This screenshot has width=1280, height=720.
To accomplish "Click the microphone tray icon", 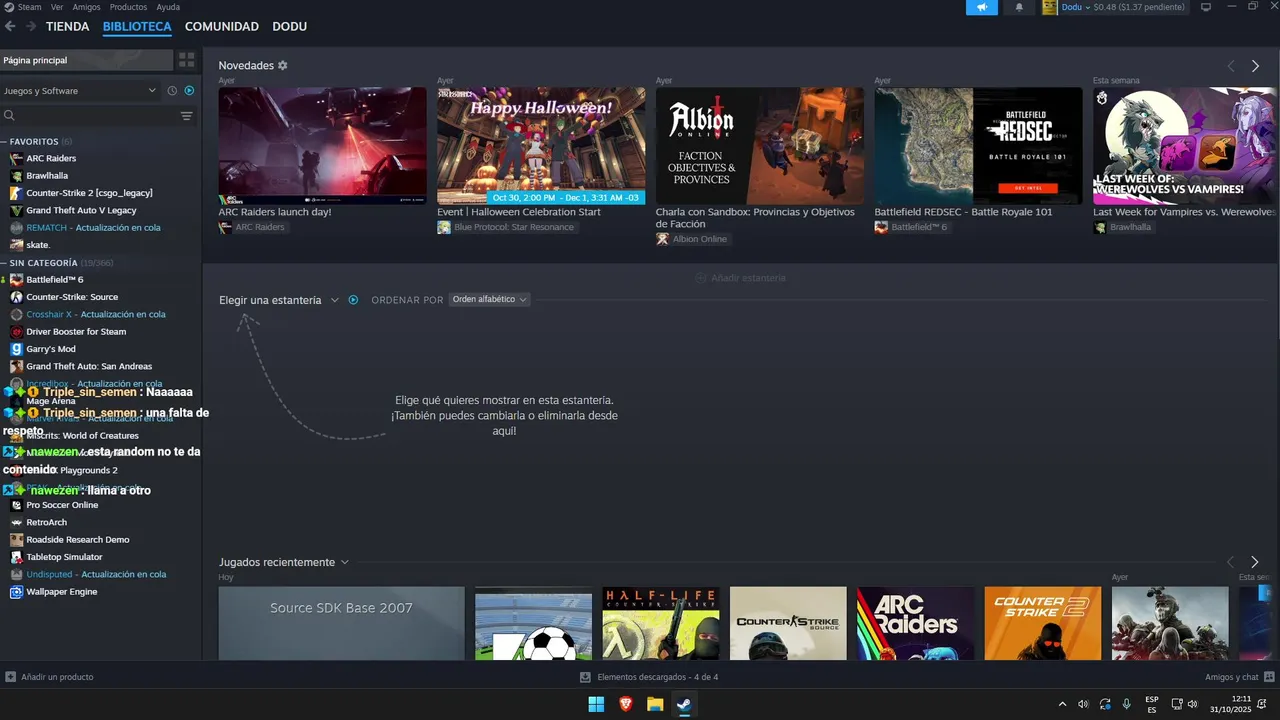I will click(x=1127, y=704).
